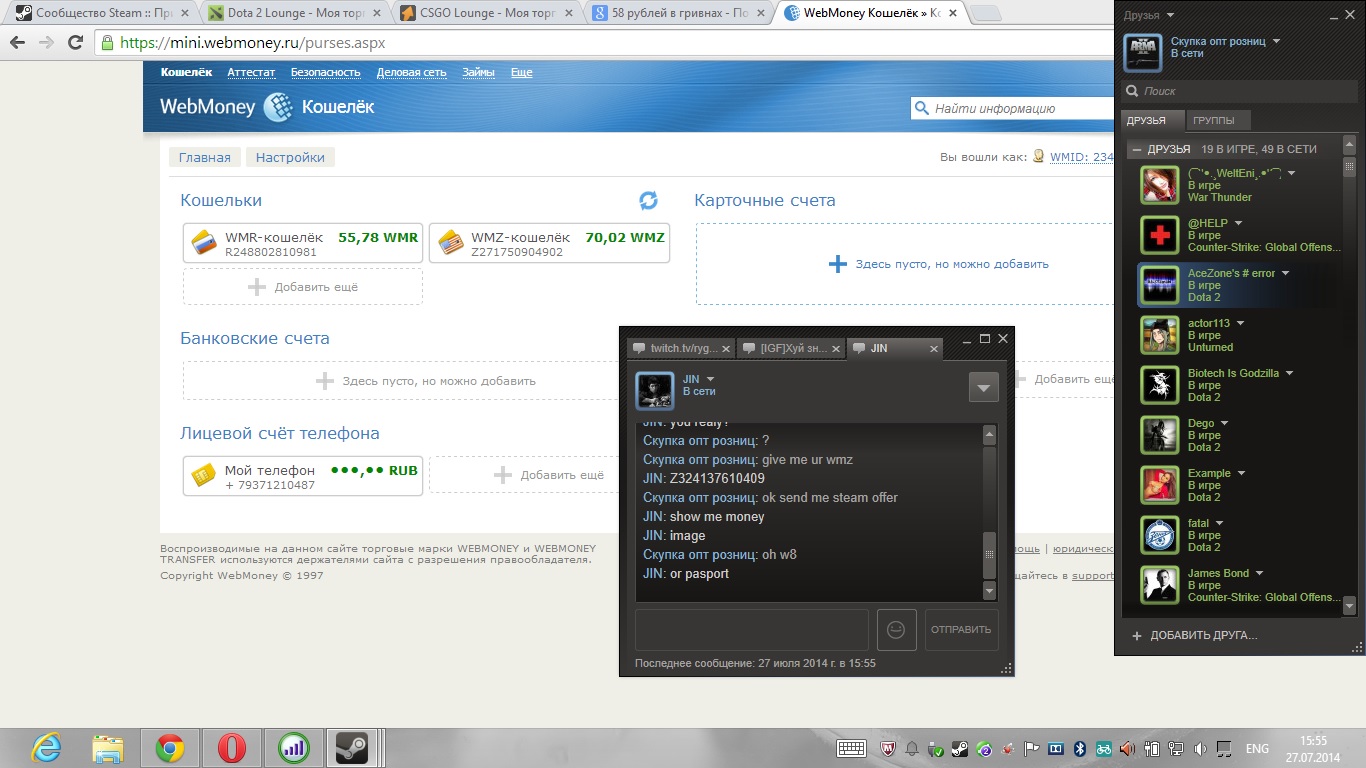Open the WMR-кошелёк purse card

[303, 243]
